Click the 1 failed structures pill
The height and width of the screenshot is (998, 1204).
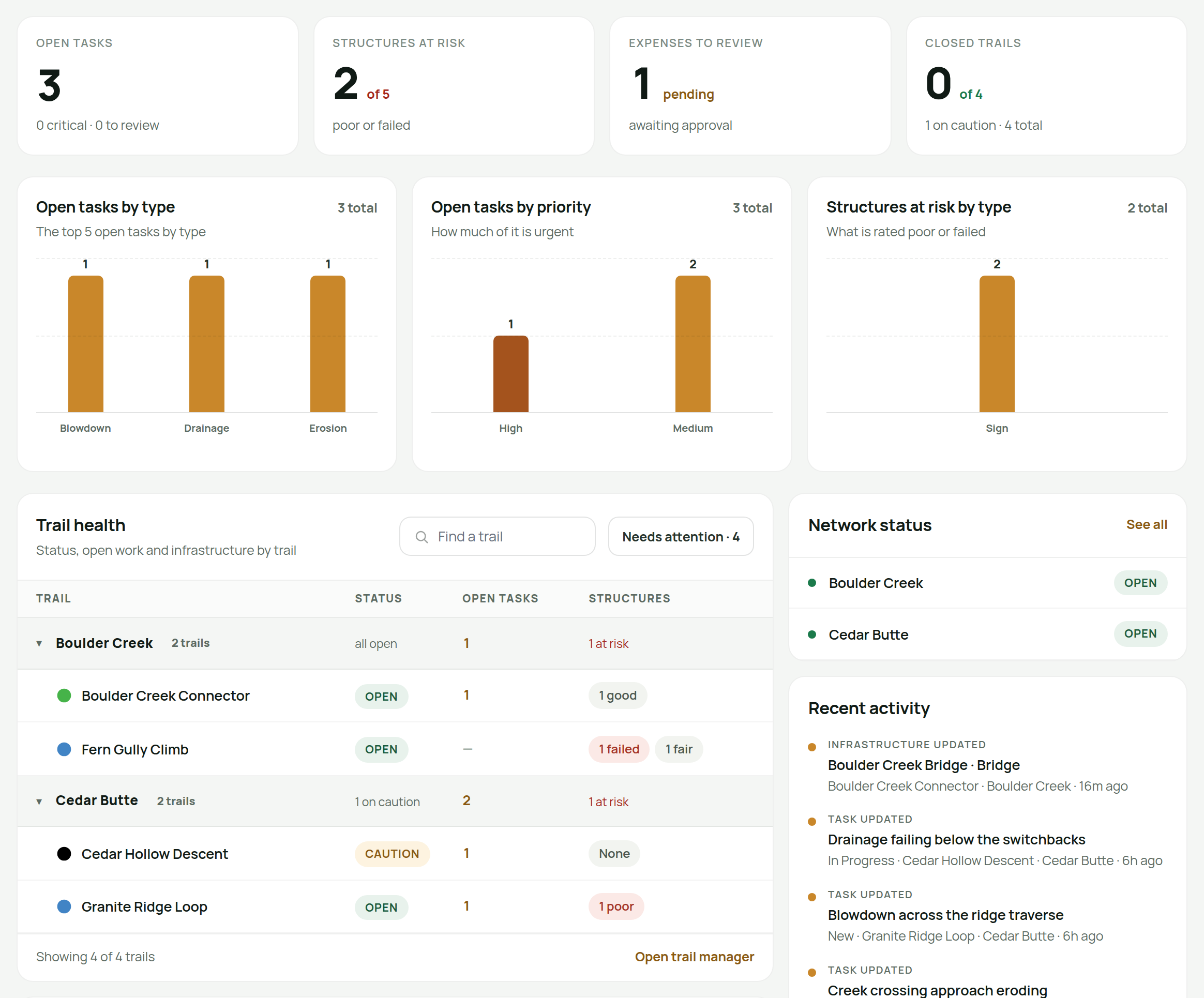click(x=619, y=749)
